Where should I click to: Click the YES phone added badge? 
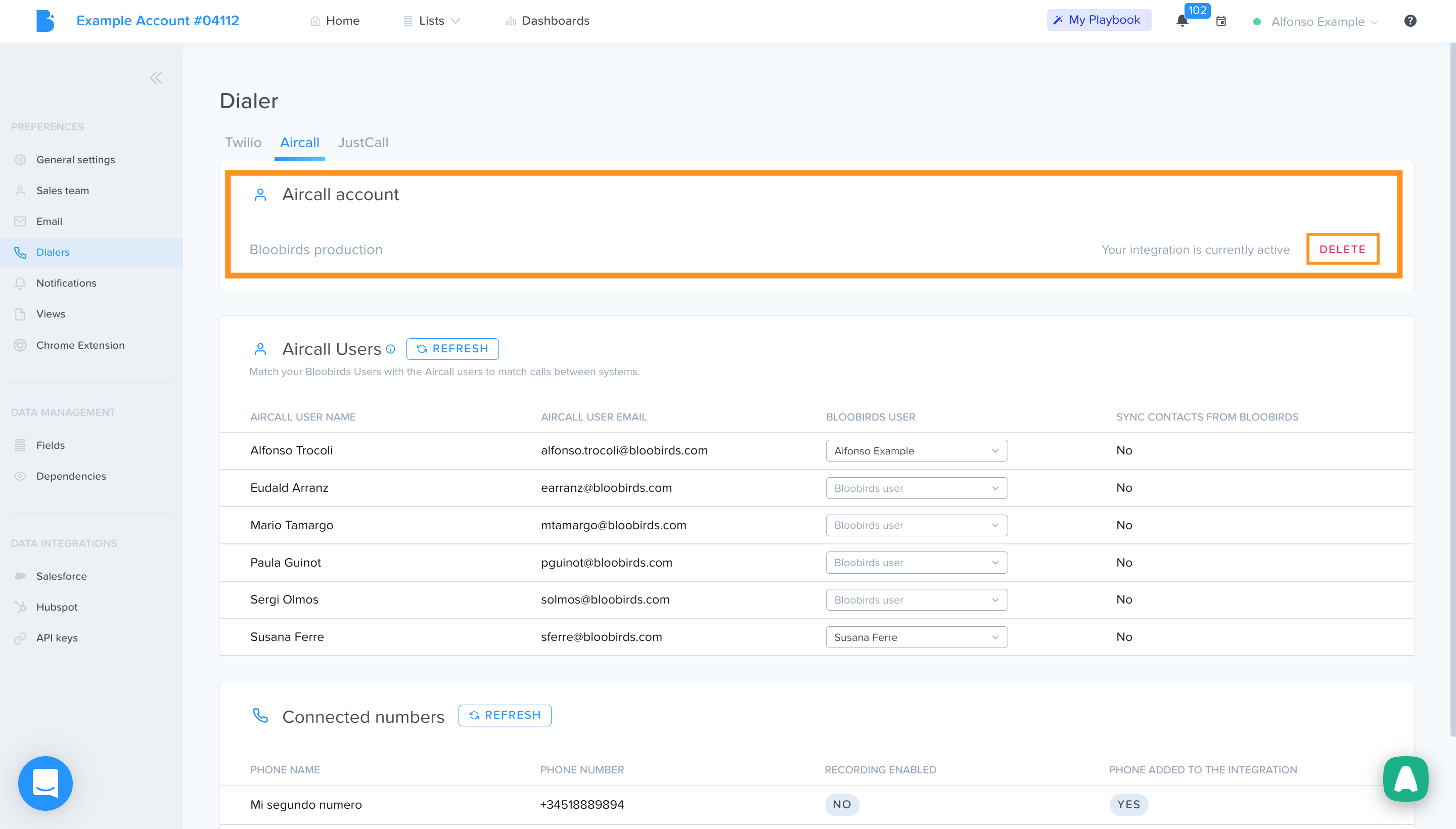[1128, 805]
